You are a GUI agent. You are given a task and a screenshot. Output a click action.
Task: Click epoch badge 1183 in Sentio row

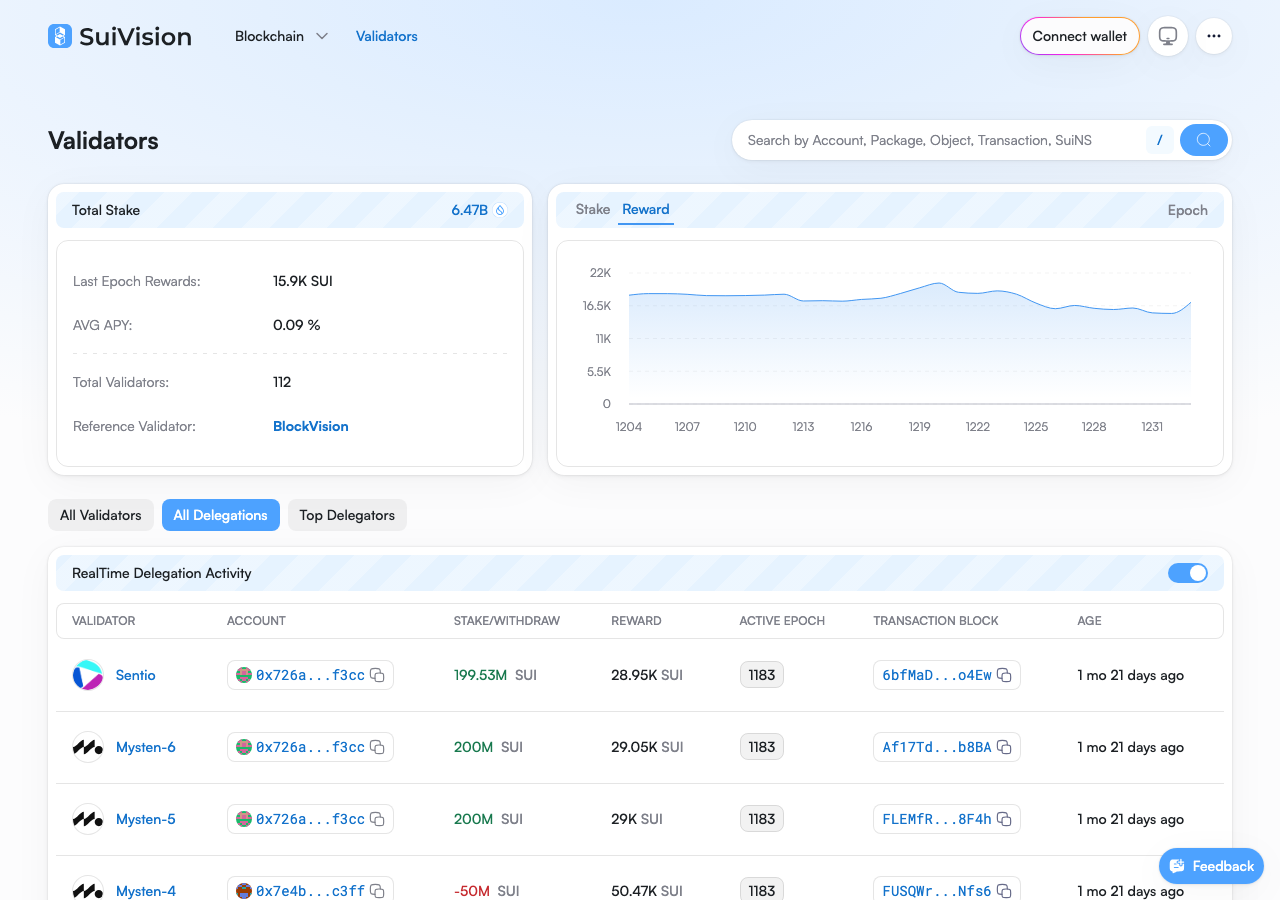(x=762, y=675)
